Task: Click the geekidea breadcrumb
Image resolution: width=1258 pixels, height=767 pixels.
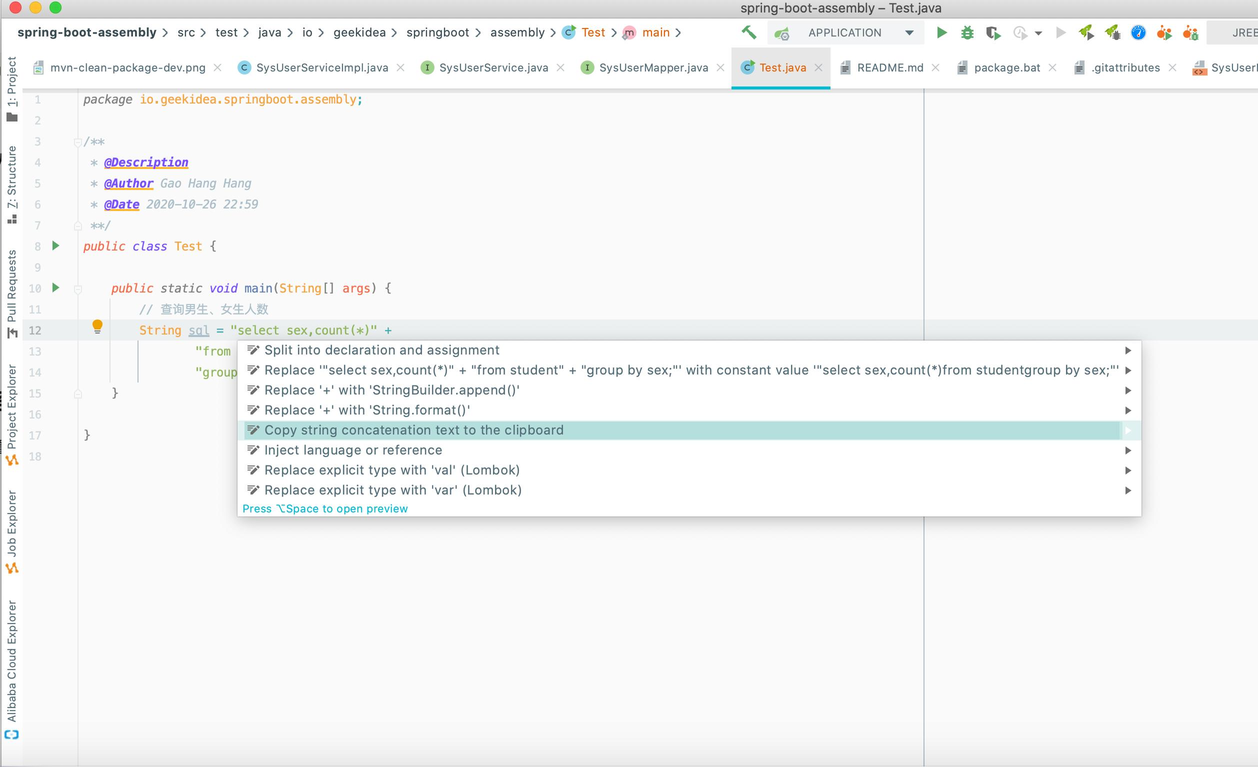Action: 359,33
